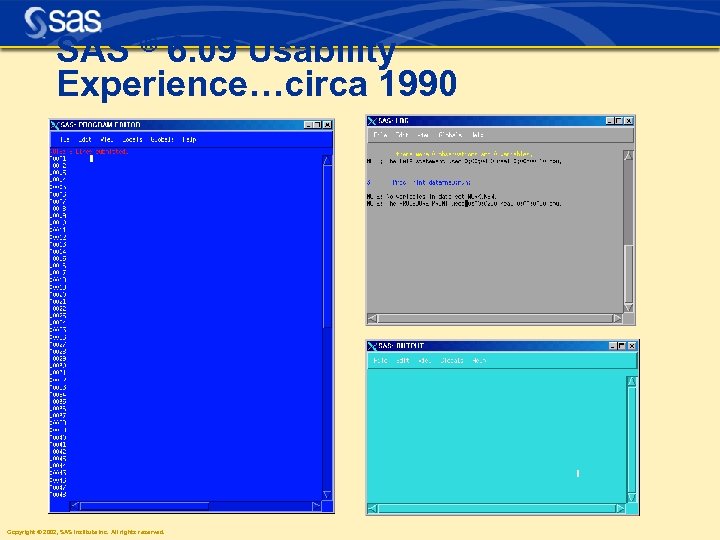
Task: Click horizontal scrollbar track in SAS Log
Action: pyautogui.click(x=495, y=318)
